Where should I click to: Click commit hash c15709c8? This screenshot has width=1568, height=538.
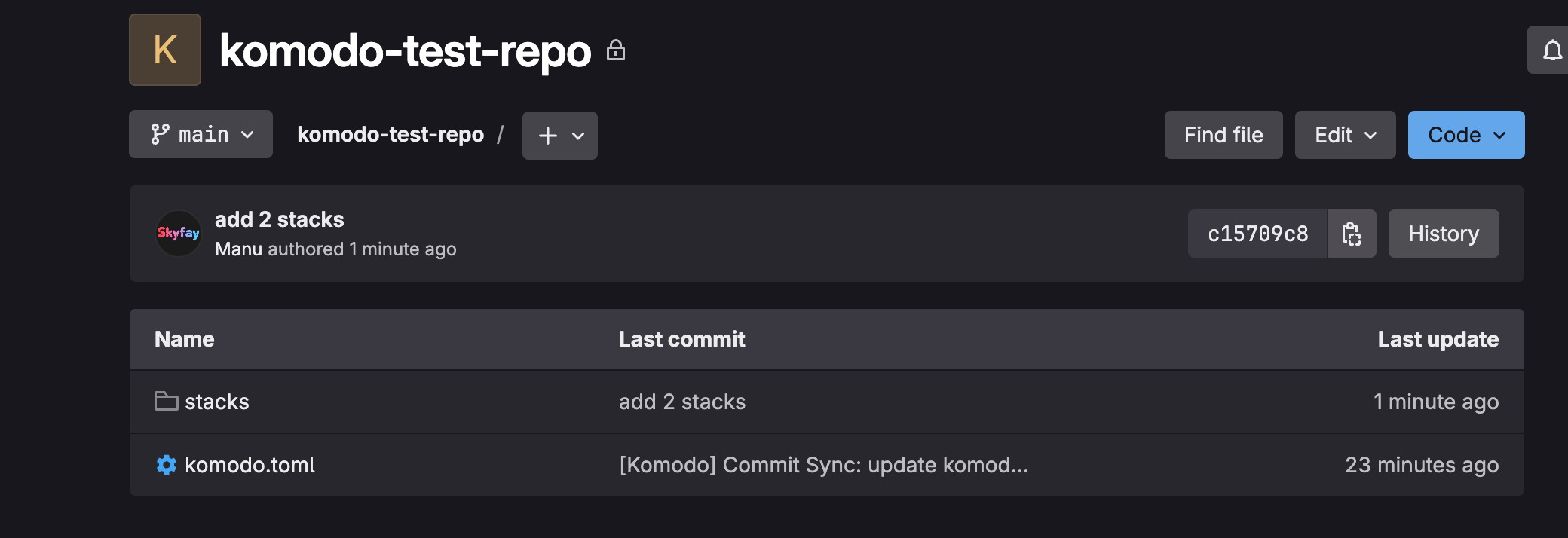1257,234
